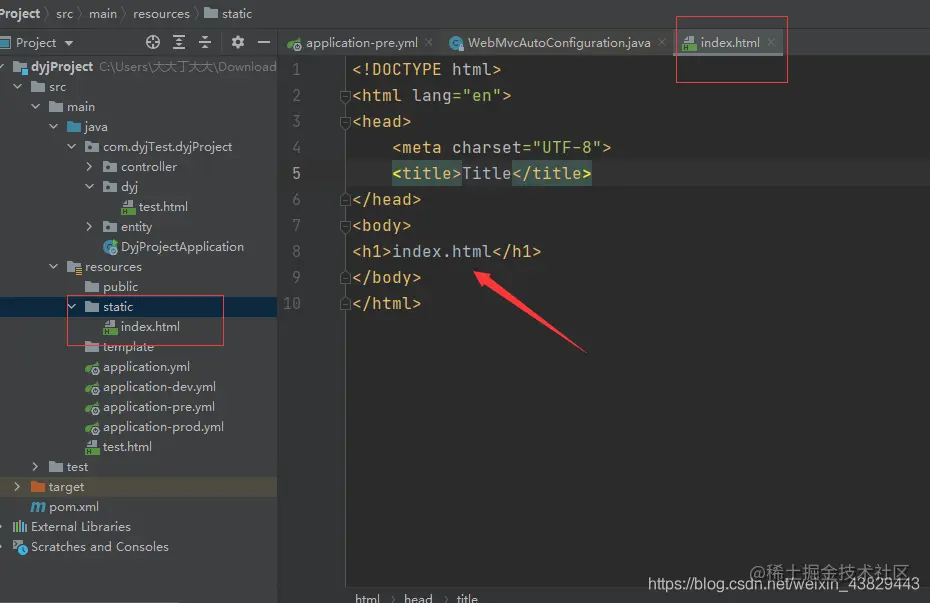Click the Spring Boot DyjProjectApplication class icon
Screen dimensions: 930x603
click(110, 247)
